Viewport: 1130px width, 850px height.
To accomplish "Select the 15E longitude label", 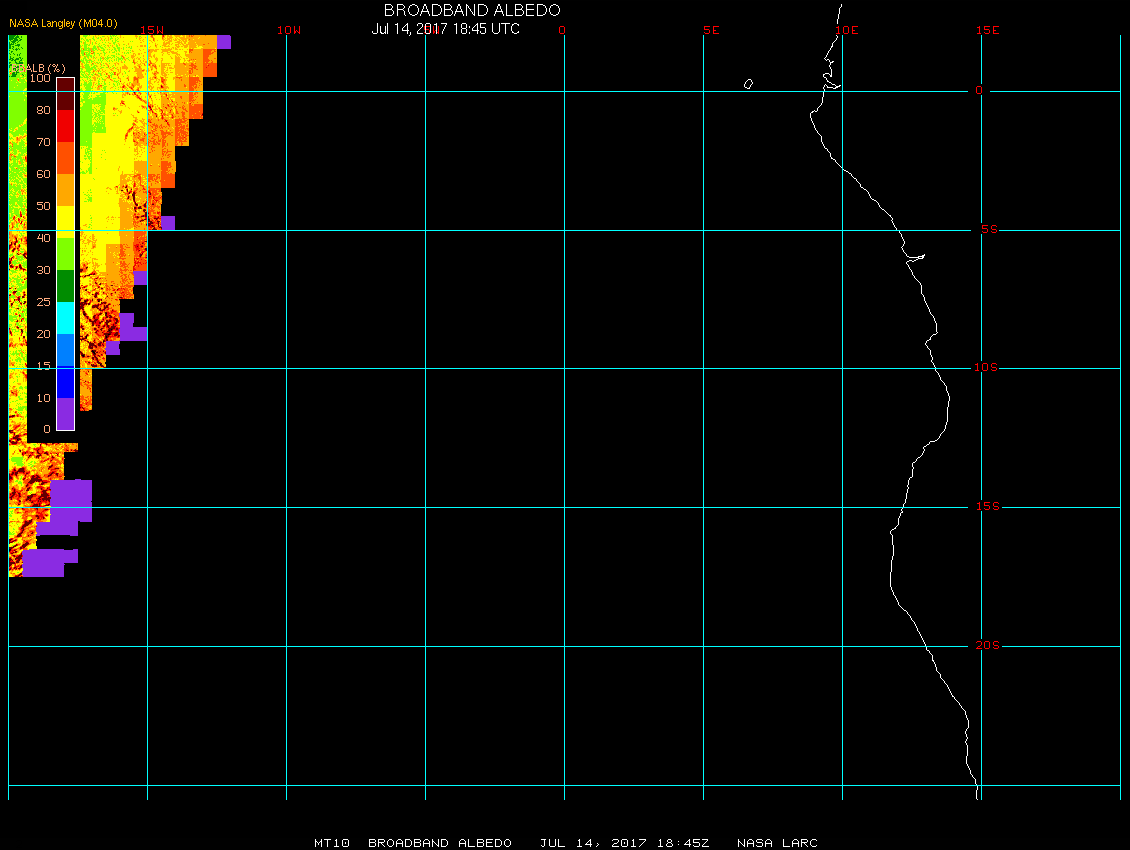I will (x=987, y=30).
